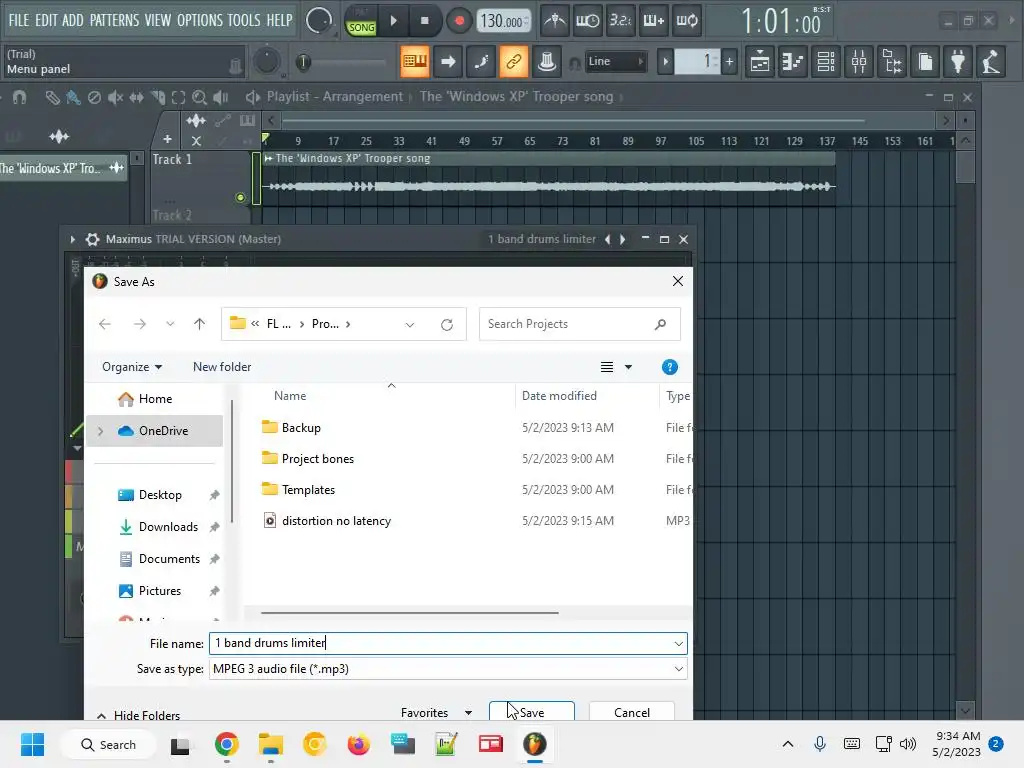Screen dimensions: 1024x768
Task: Toggle the 3.2.1 recording countdown
Action: tap(620, 21)
